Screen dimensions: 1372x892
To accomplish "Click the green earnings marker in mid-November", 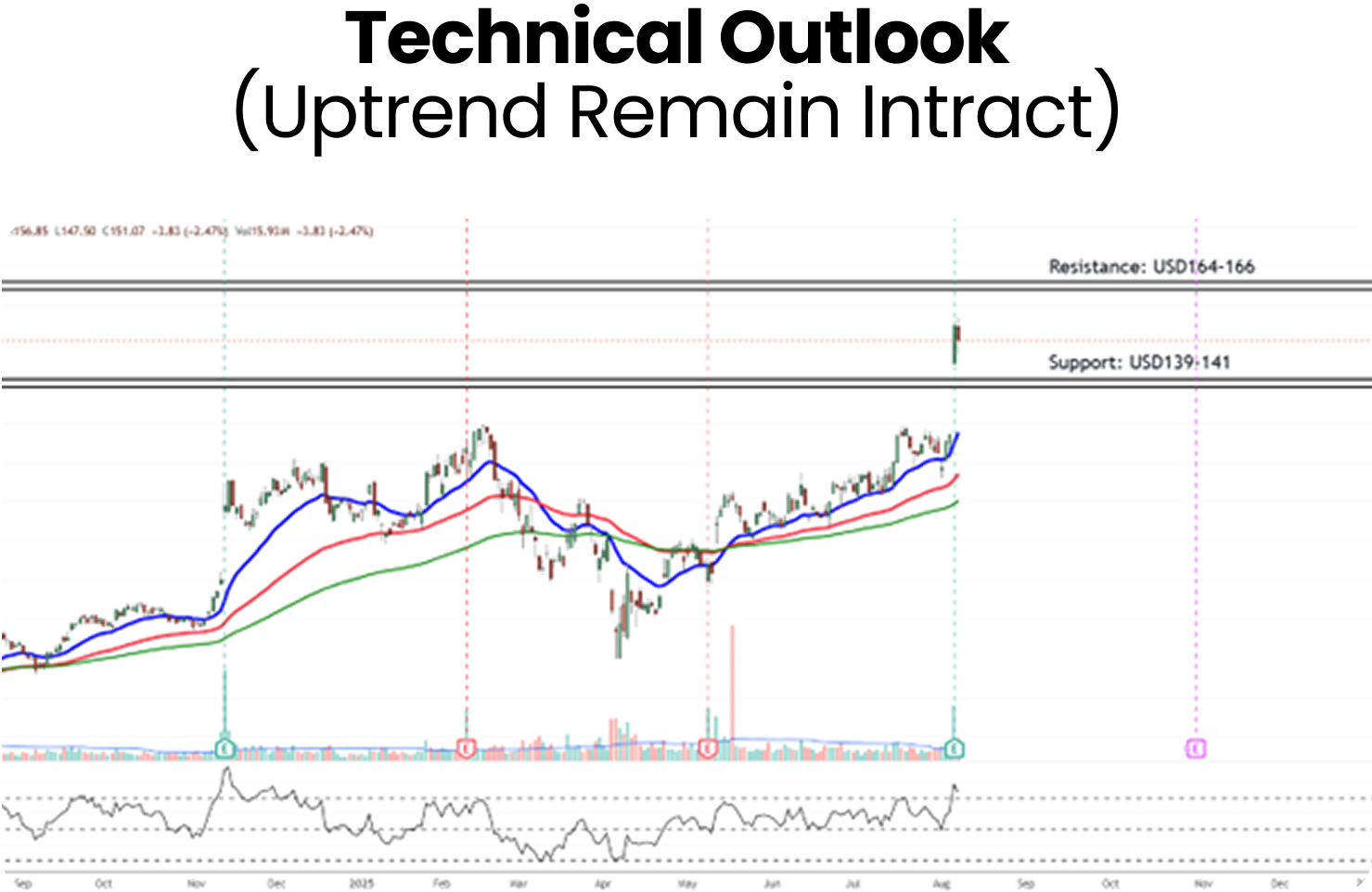I will point(224,747).
